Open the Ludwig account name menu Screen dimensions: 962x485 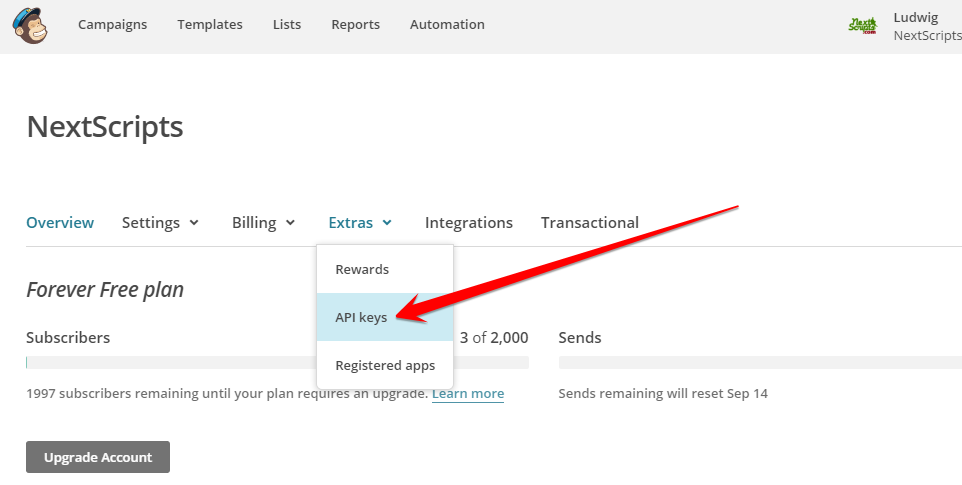tap(915, 17)
